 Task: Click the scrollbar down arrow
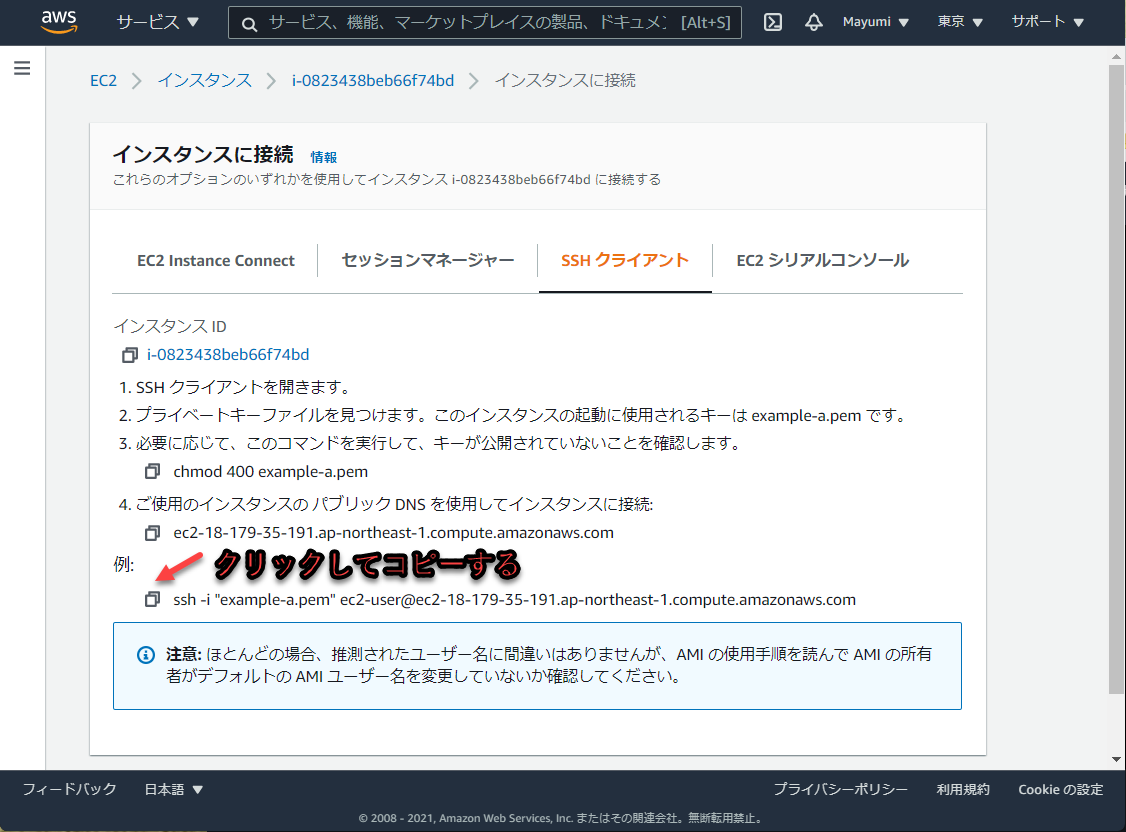pos(1117,759)
